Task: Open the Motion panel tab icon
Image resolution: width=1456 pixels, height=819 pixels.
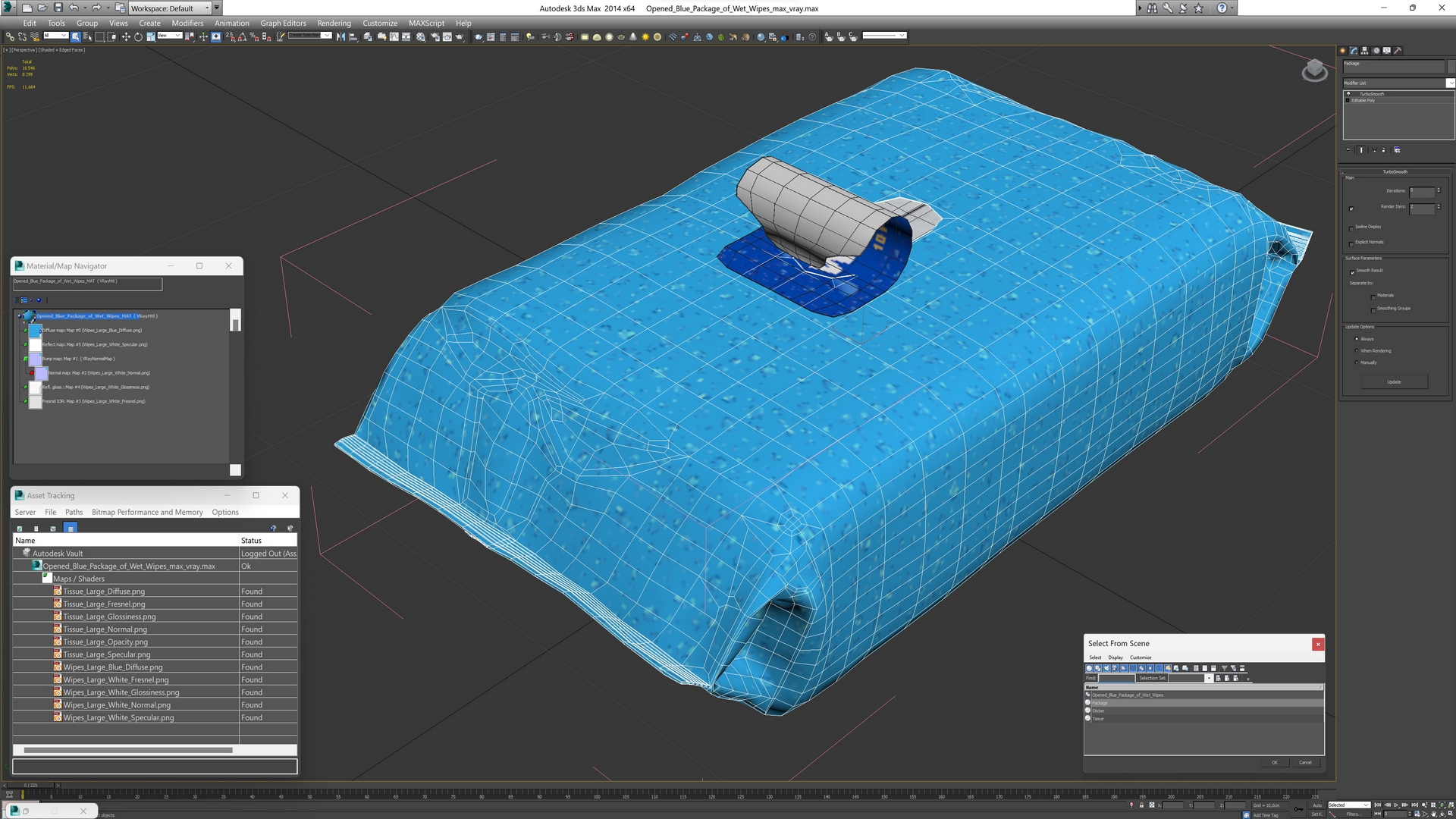Action: tap(1376, 51)
